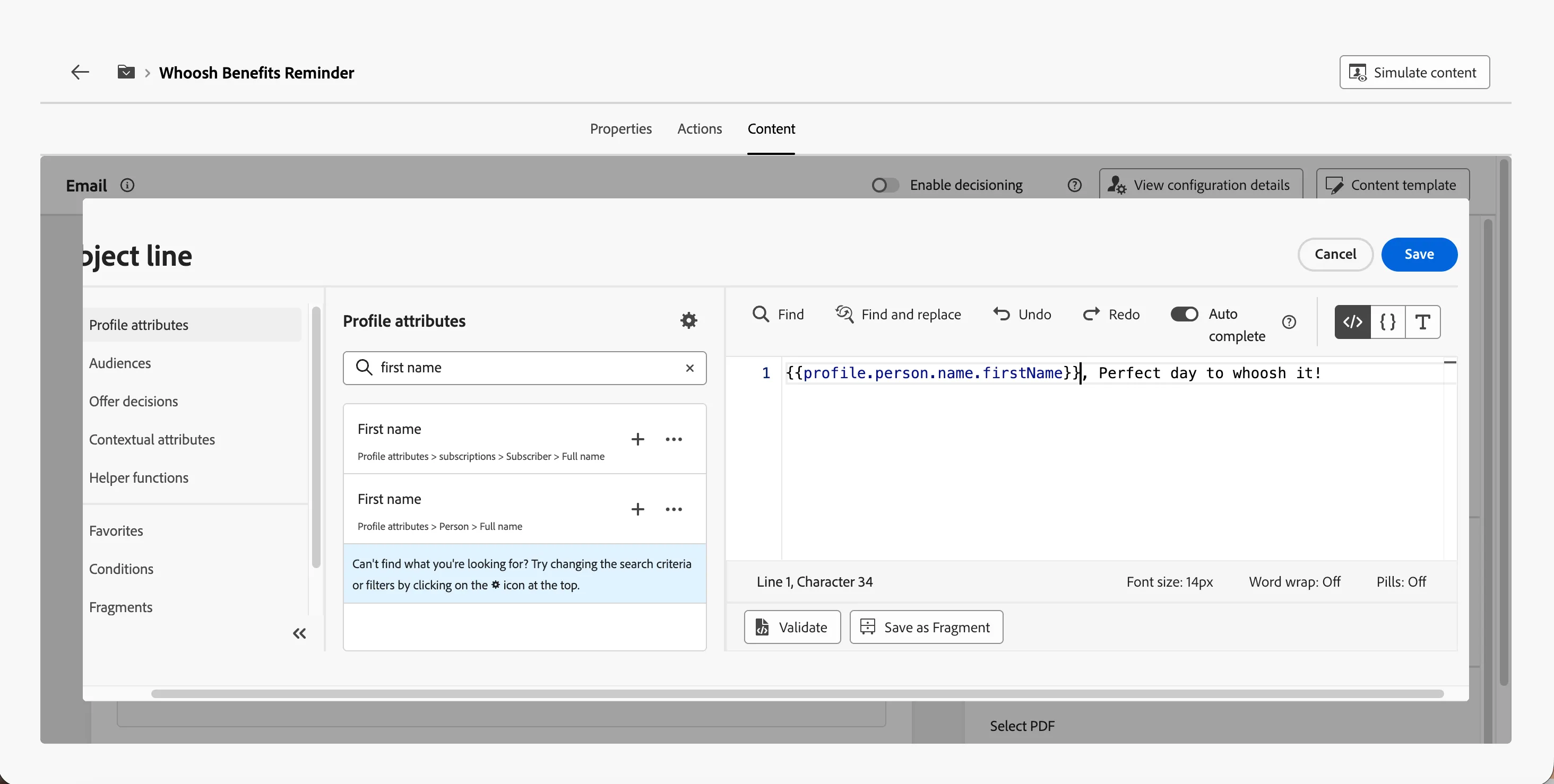Open more options for subscriptions First name
The height and width of the screenshot is (784, 1554).
point(674,439)
